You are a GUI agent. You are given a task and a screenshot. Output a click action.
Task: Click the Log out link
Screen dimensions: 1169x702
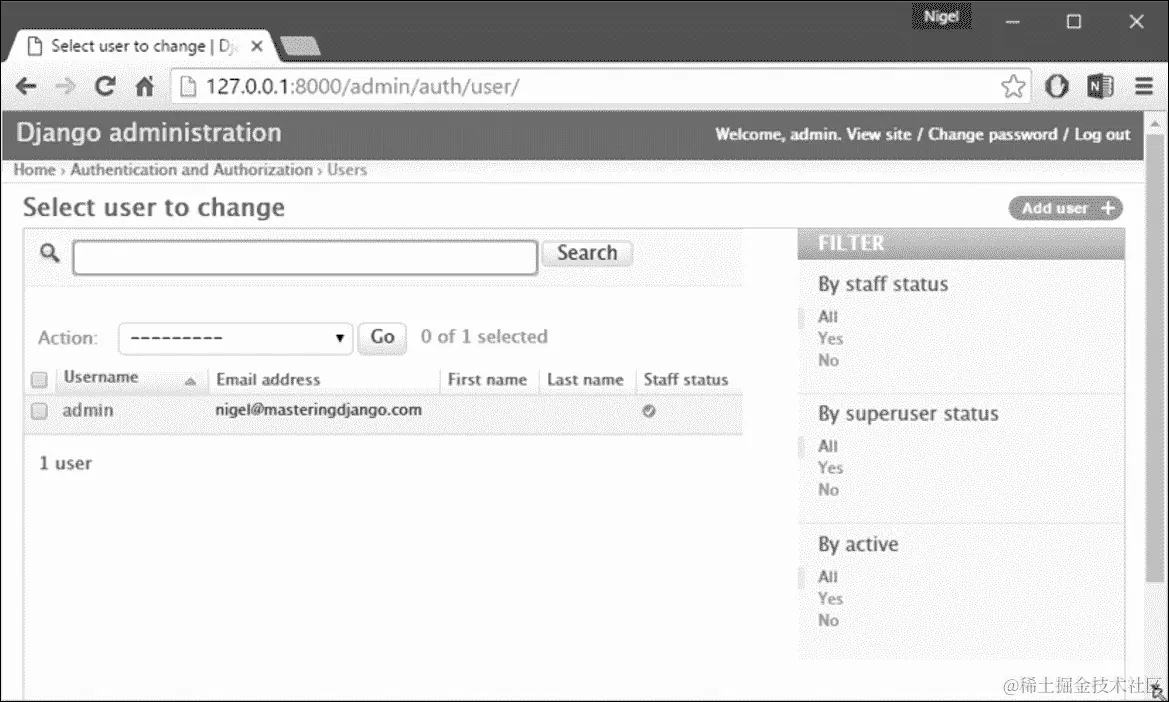1102,134
